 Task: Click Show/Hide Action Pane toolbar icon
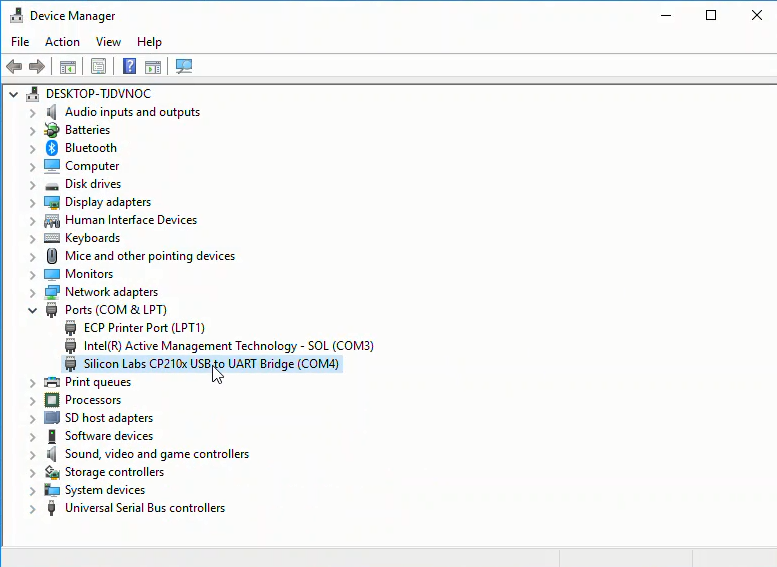153,66
